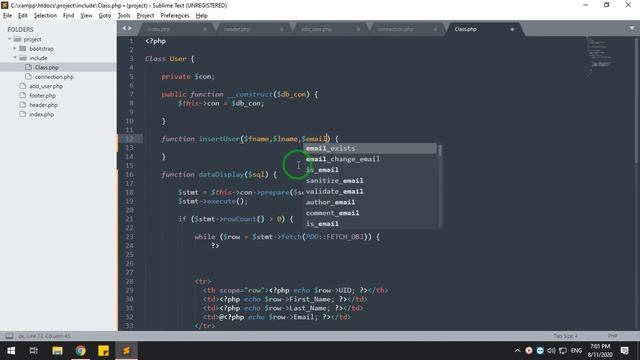Open the Windows Start menu

point(11,351)
